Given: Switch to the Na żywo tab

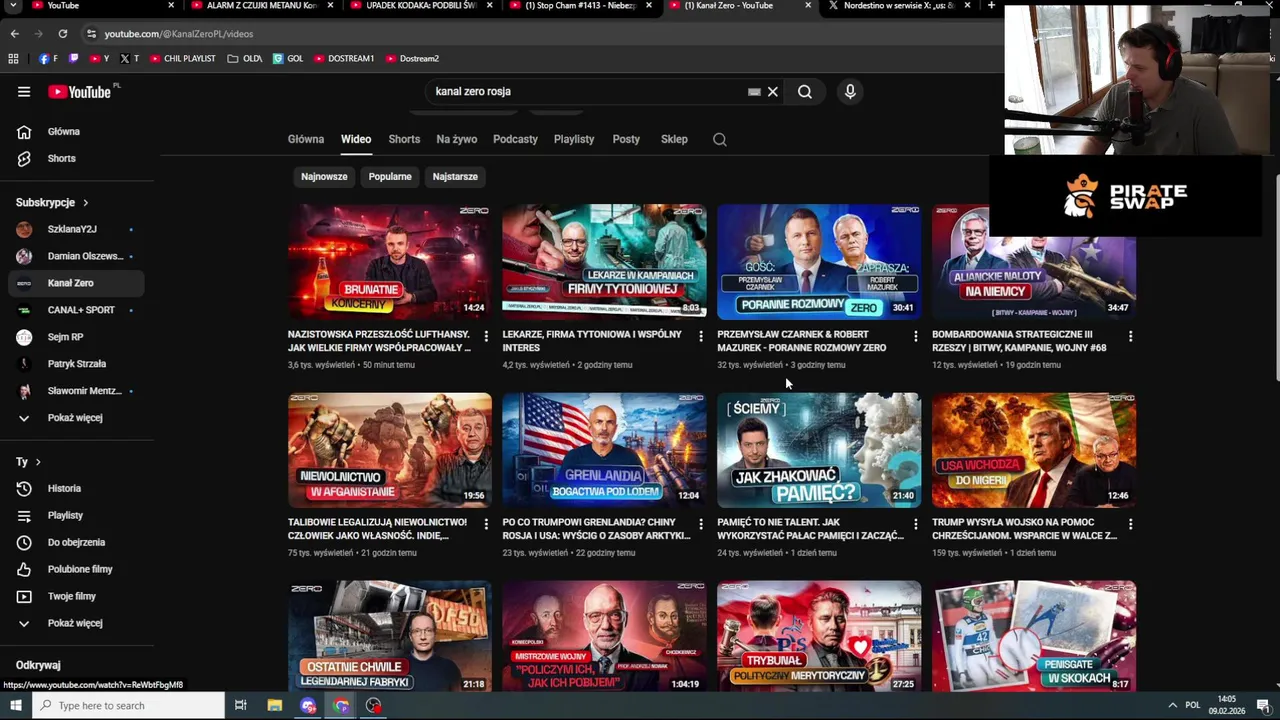Looking at the screenshot, I should pyautogui.click(x=457, y=139).
